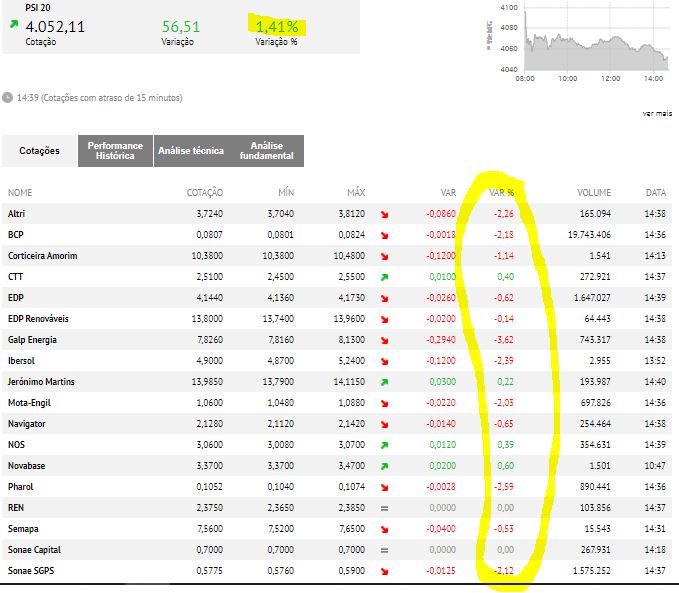Screen dimensions: 679x593
Task: Click the highlighted 1,41% variation
Action: (x=277, y=26)
